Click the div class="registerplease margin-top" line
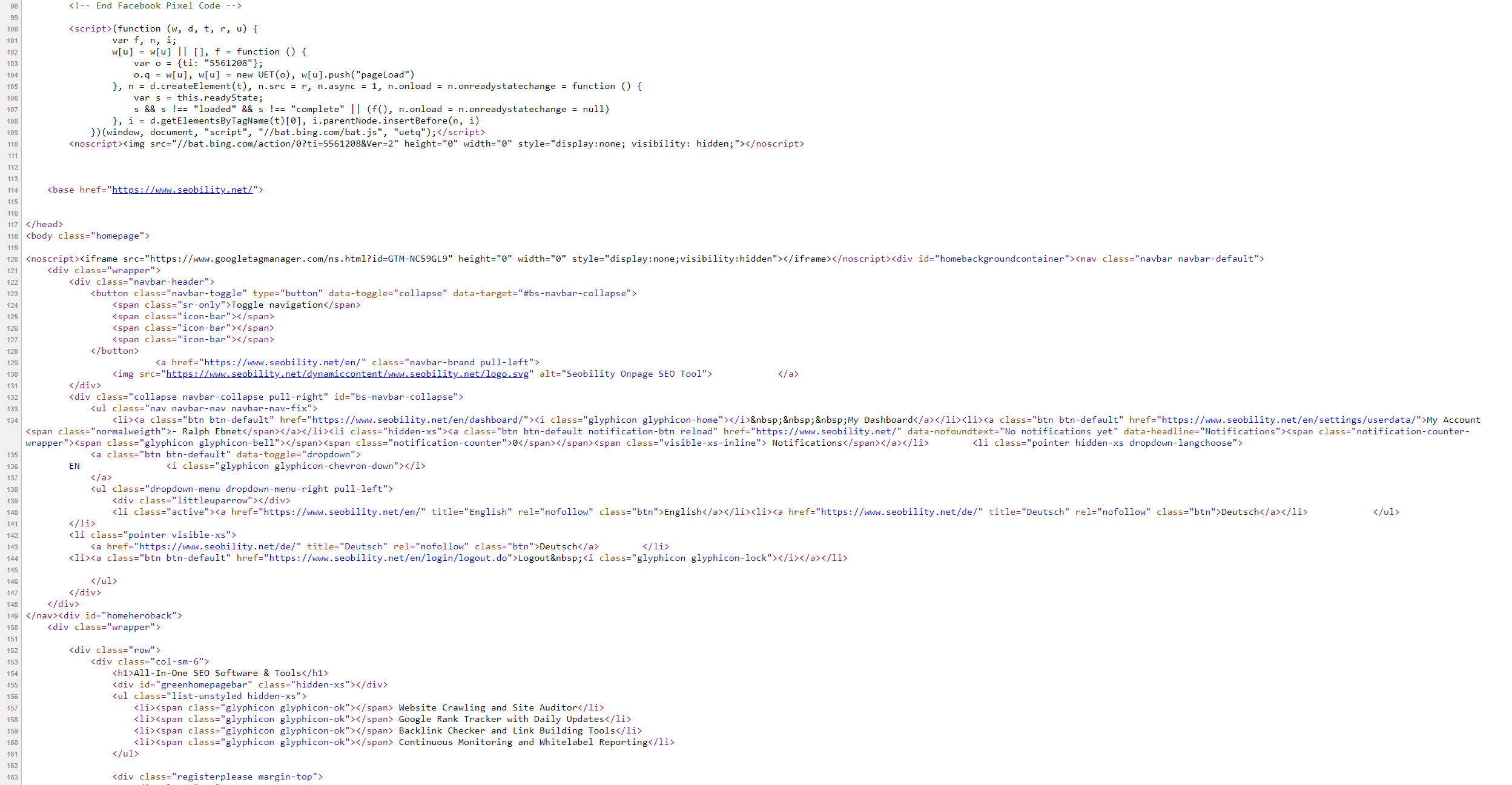The image size is (1512, 785). (217, 777)
